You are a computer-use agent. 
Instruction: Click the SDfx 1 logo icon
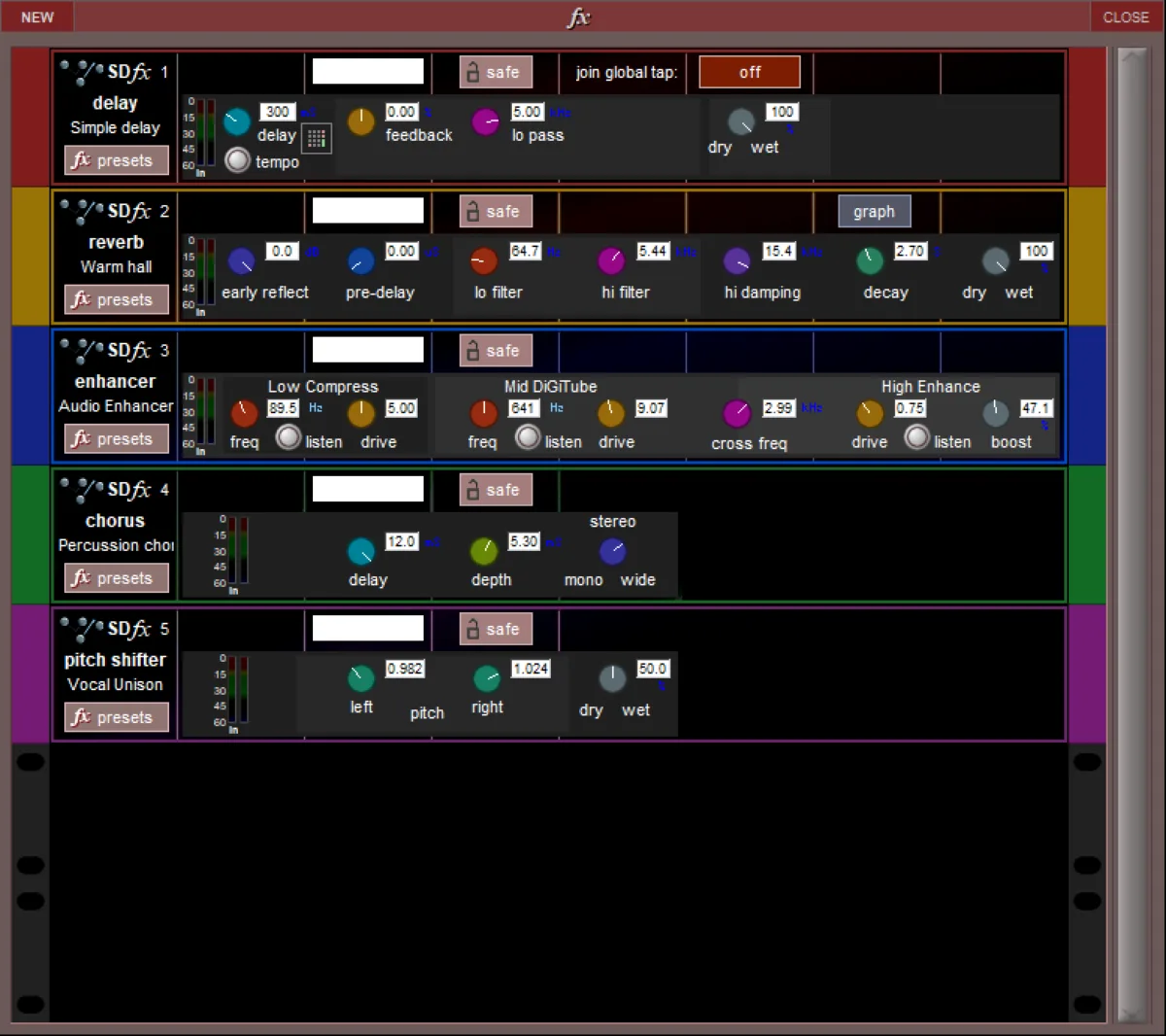click(x=106, y=71)
